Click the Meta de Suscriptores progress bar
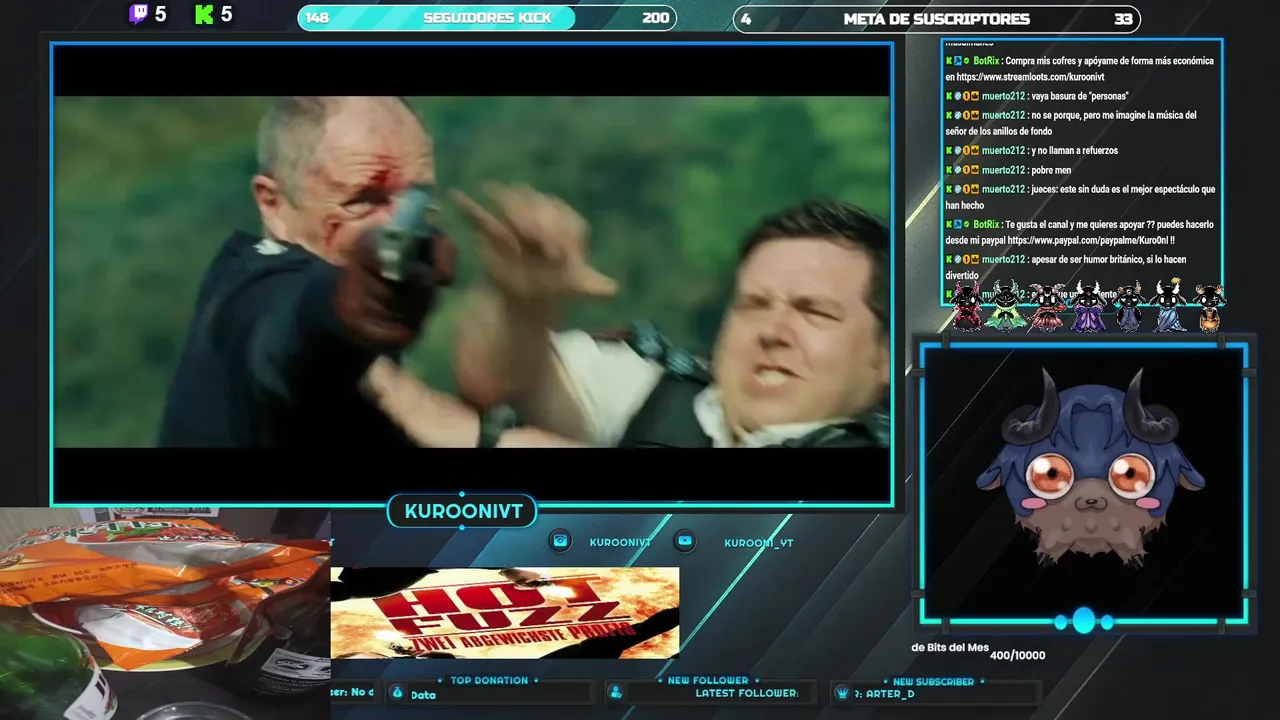 (x=937, y=19)
